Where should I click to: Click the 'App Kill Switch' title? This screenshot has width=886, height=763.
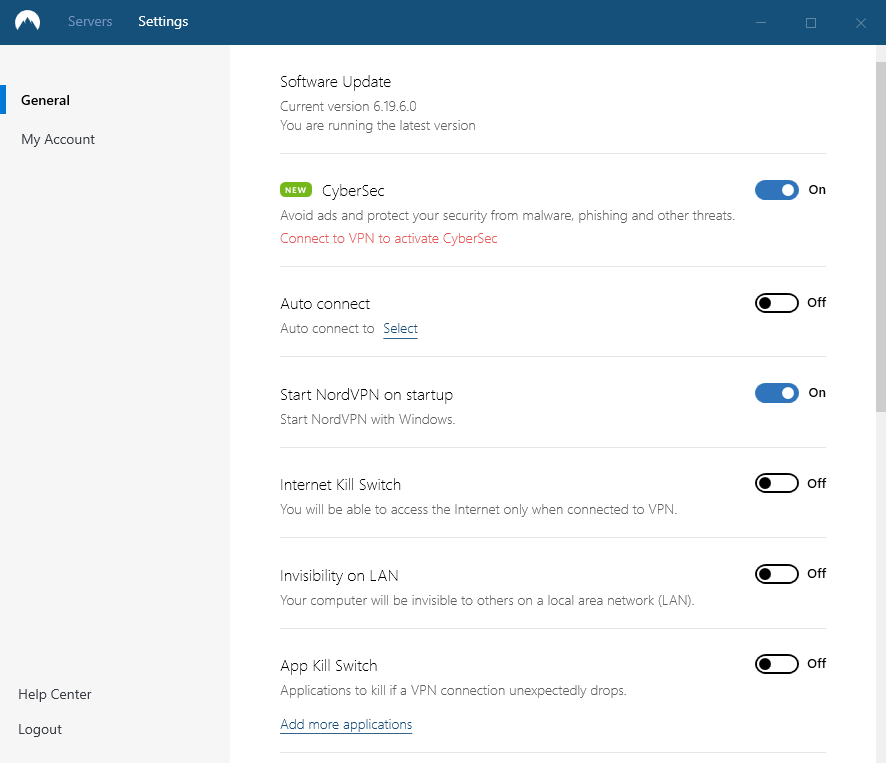[329, 666]
